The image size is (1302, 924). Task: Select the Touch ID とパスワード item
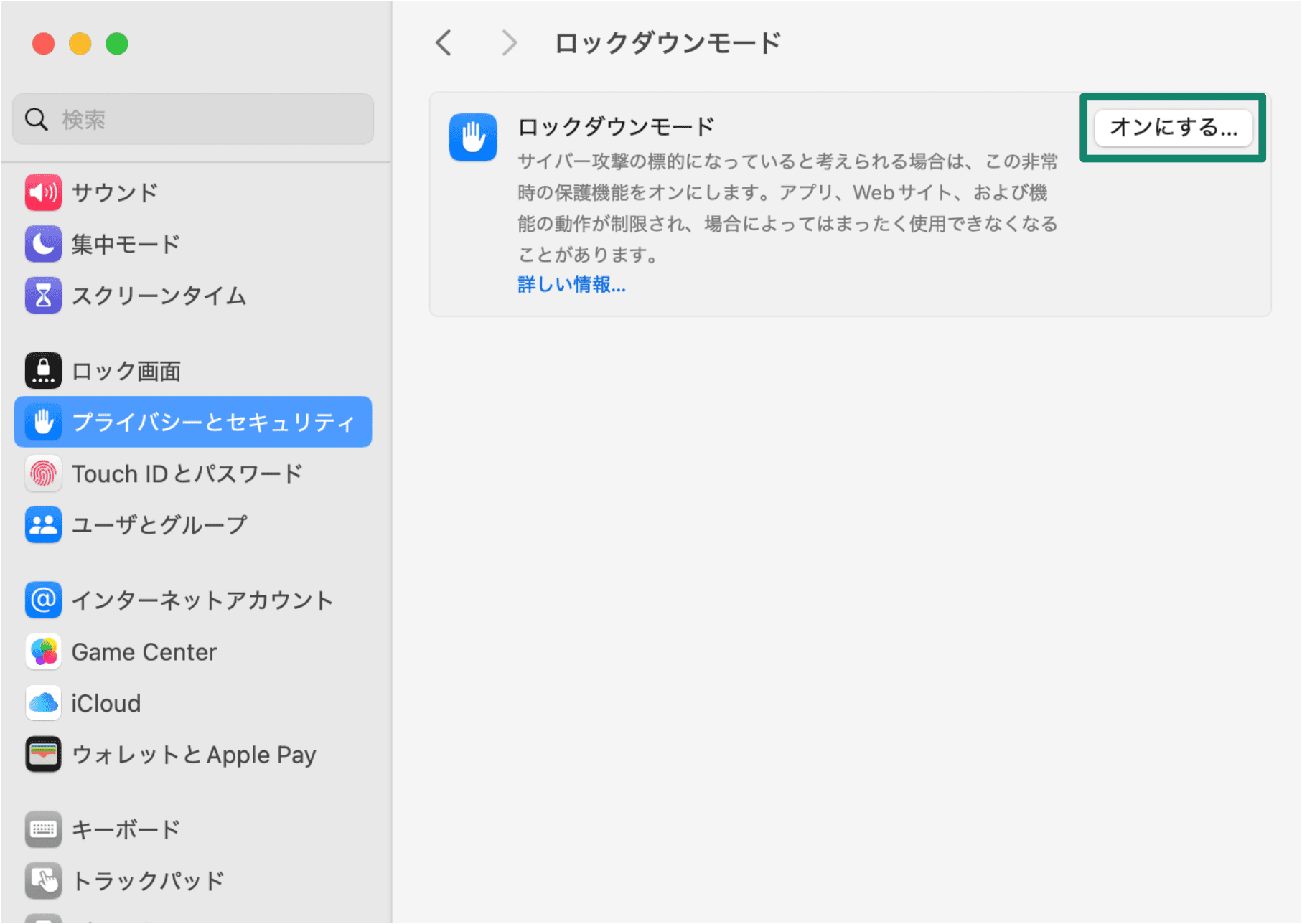(x=187, y=473)
